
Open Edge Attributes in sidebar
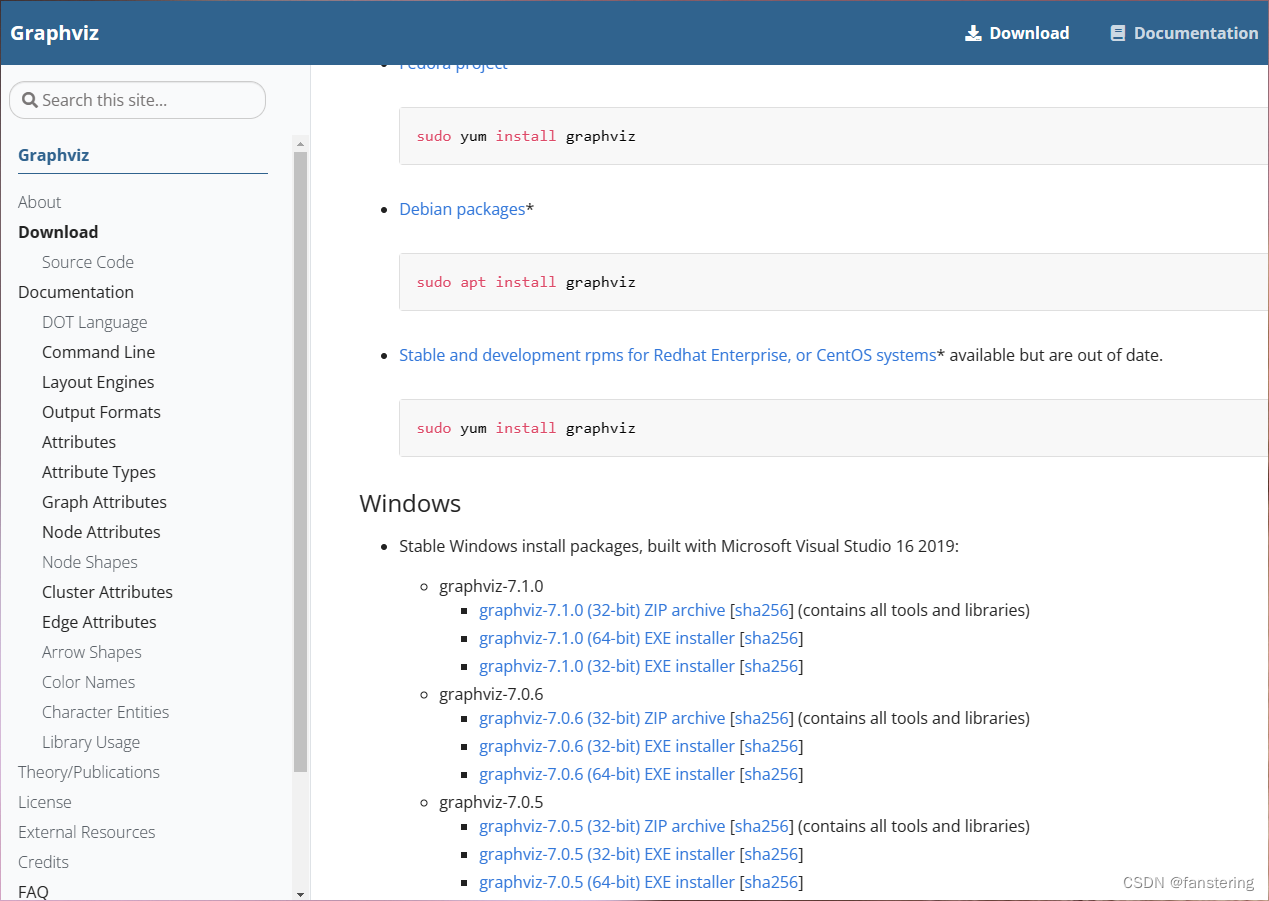click(x=99, y=622)
